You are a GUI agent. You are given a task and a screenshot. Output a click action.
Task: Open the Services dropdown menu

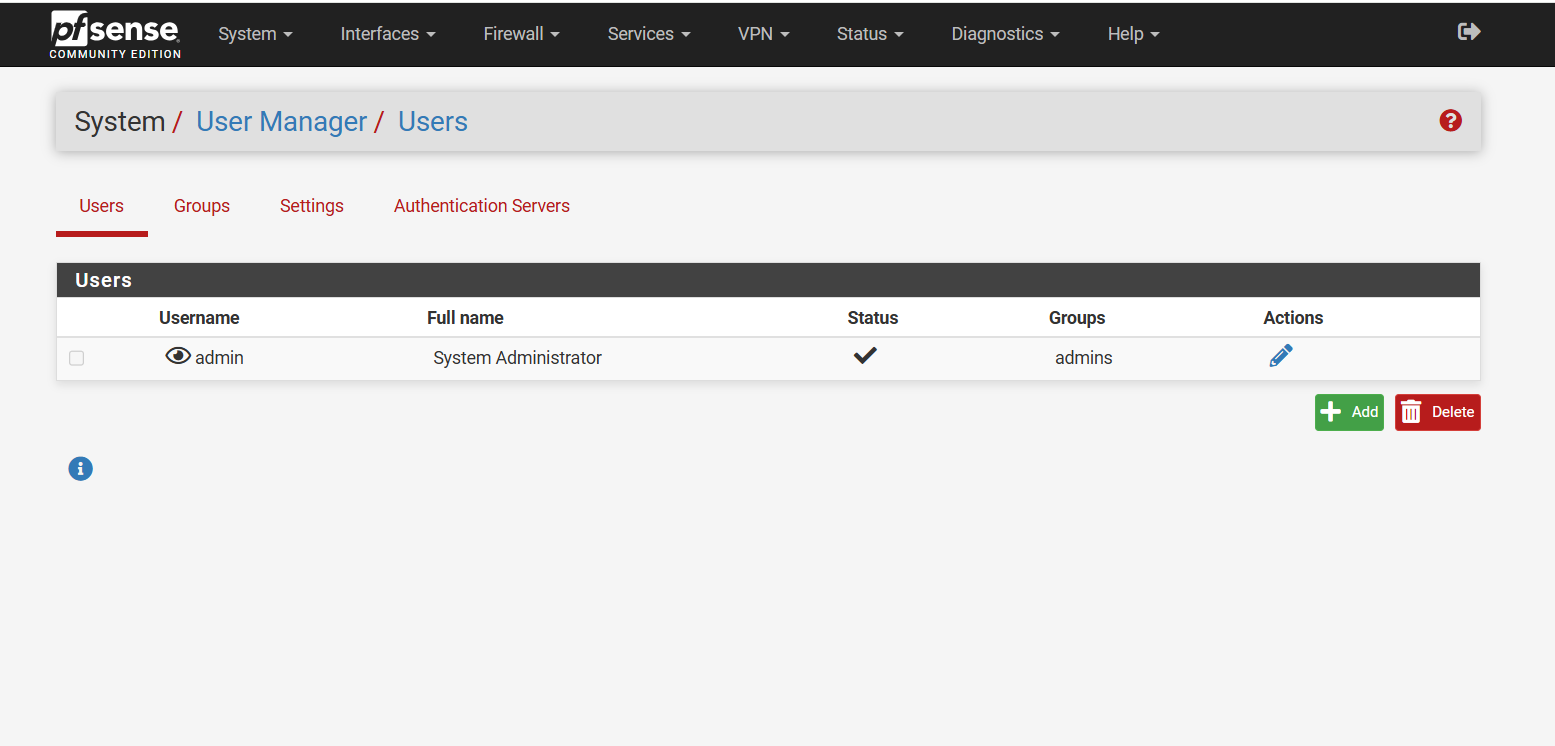point(649,34)
